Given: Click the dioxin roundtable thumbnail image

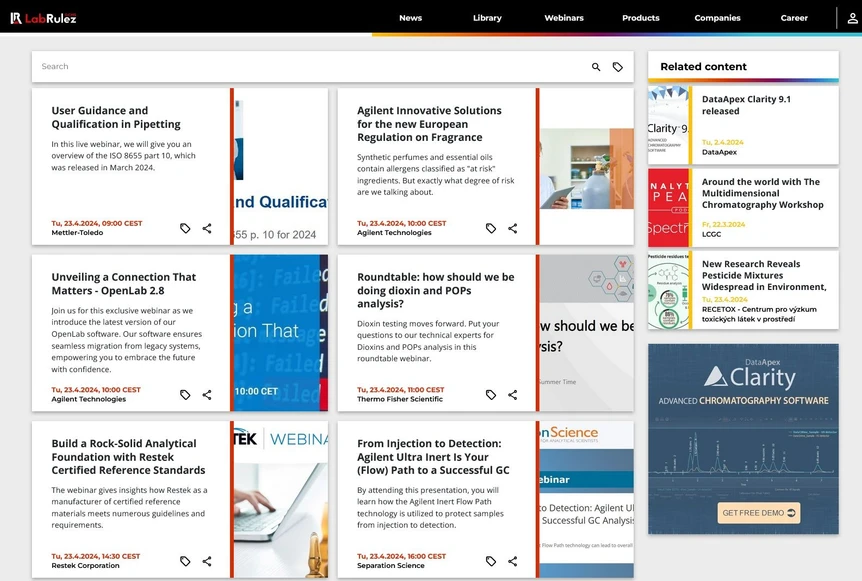Looking at the screenshot, I should click(x=587, y=333).
